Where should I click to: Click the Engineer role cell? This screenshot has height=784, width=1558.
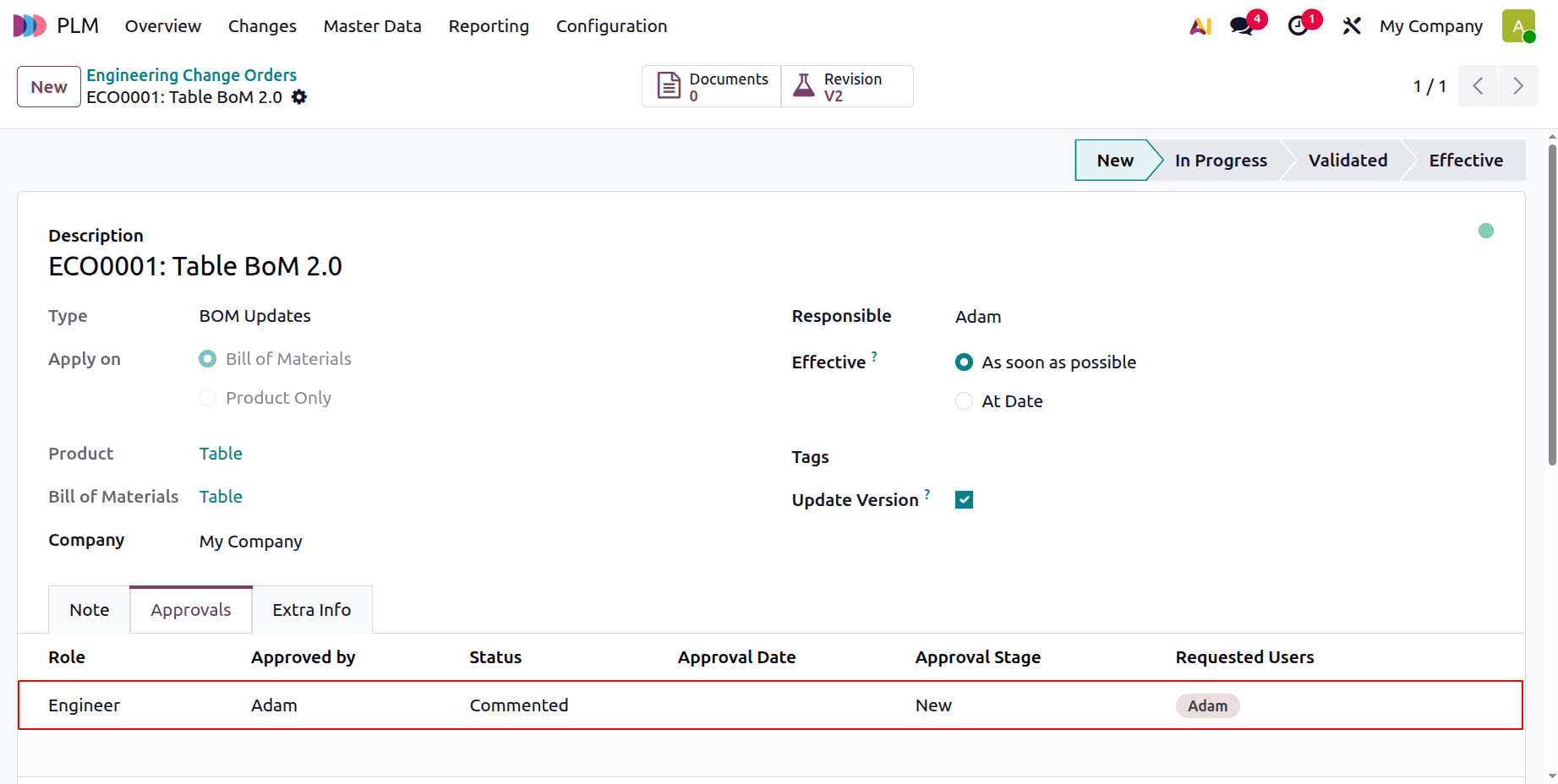[85, 705]
